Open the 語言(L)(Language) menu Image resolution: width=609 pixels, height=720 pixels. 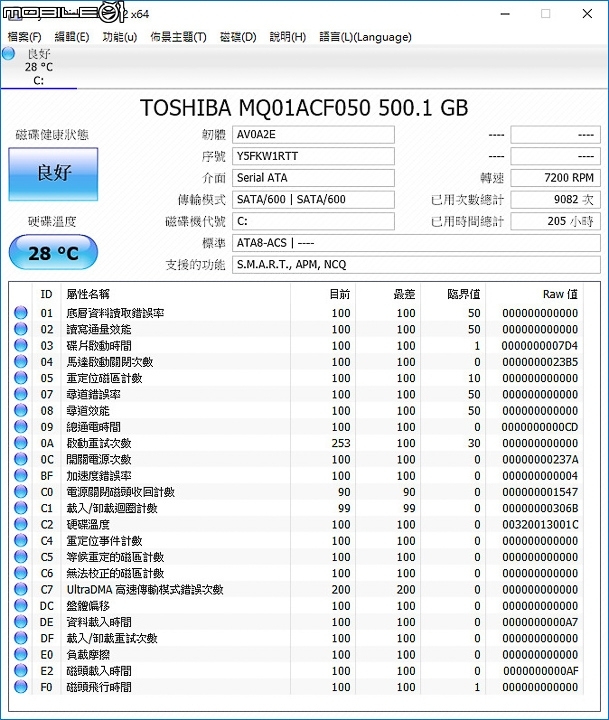pos(365,37)
